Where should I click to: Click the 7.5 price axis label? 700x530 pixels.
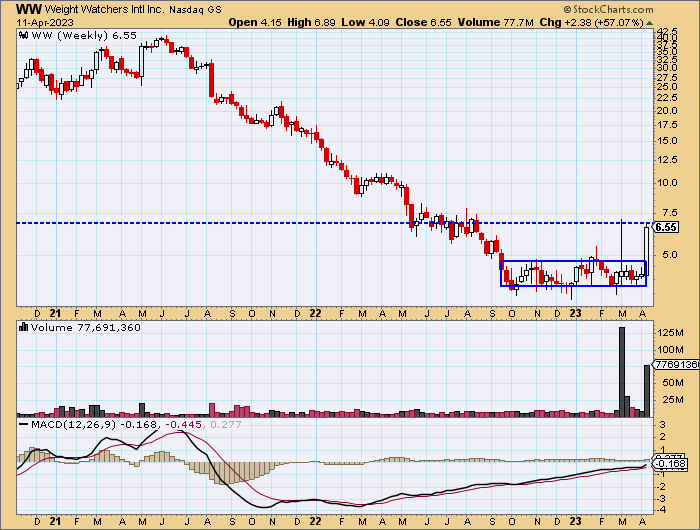tap(669, 213)
